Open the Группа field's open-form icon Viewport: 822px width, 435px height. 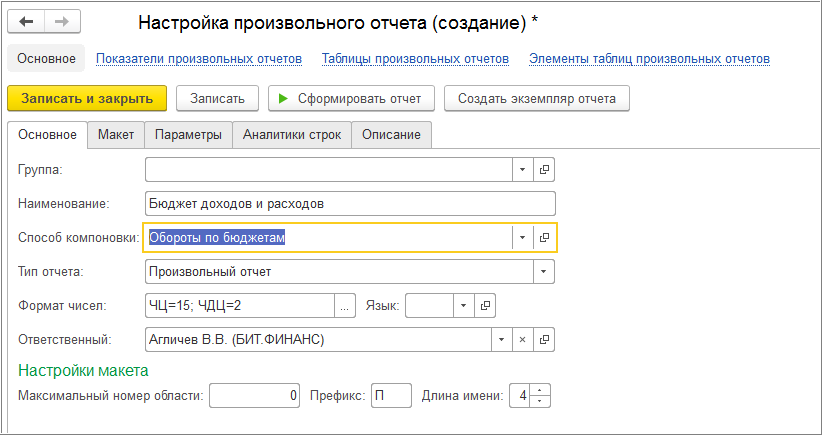[x=544, y=170]
